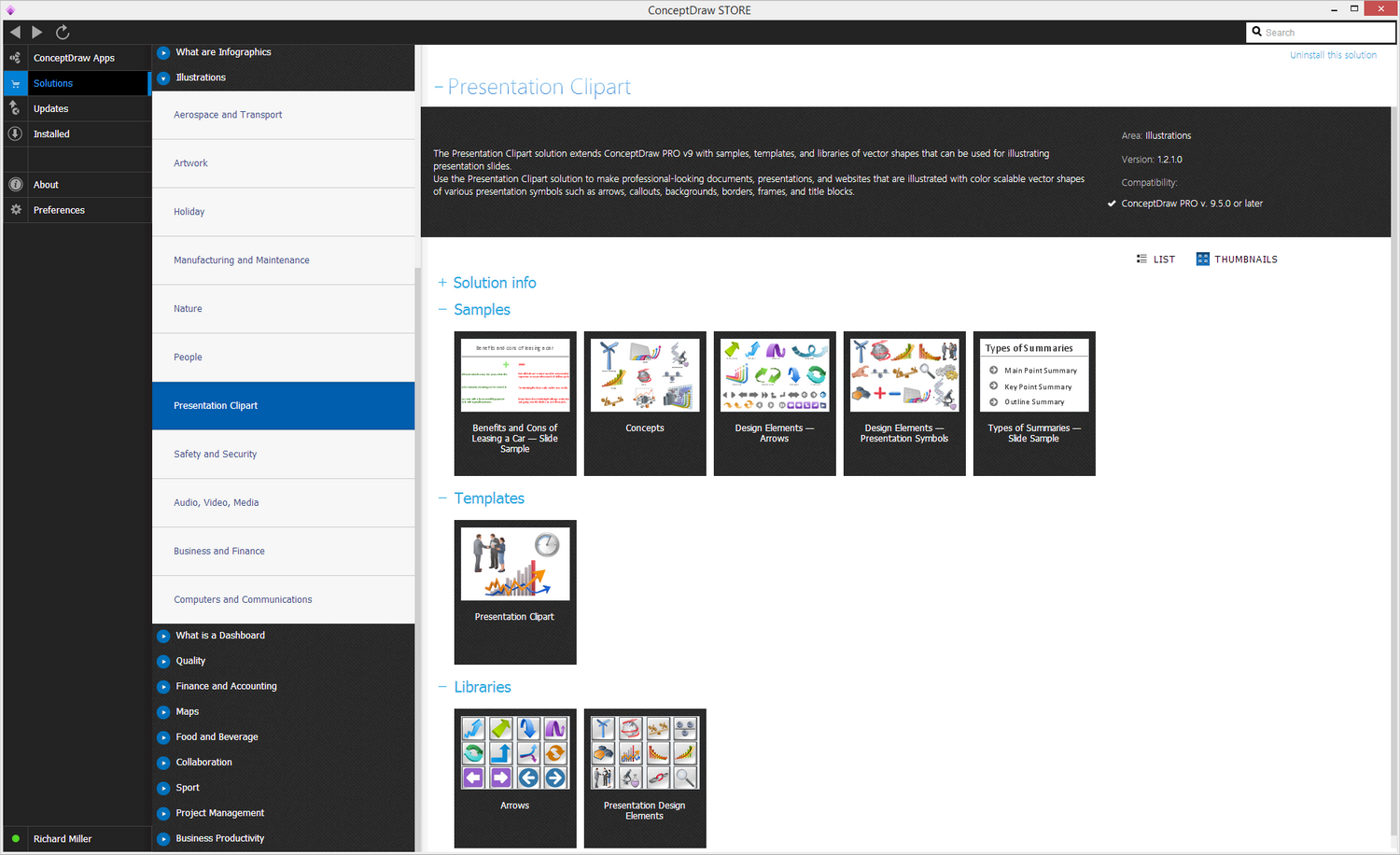Click the search magnifier icon

click(x=1257, y=32)
